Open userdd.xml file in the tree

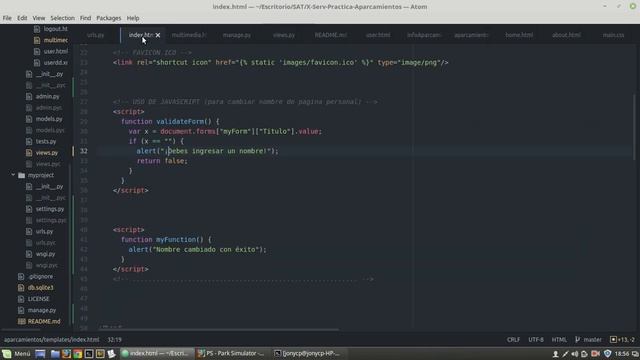56,63
